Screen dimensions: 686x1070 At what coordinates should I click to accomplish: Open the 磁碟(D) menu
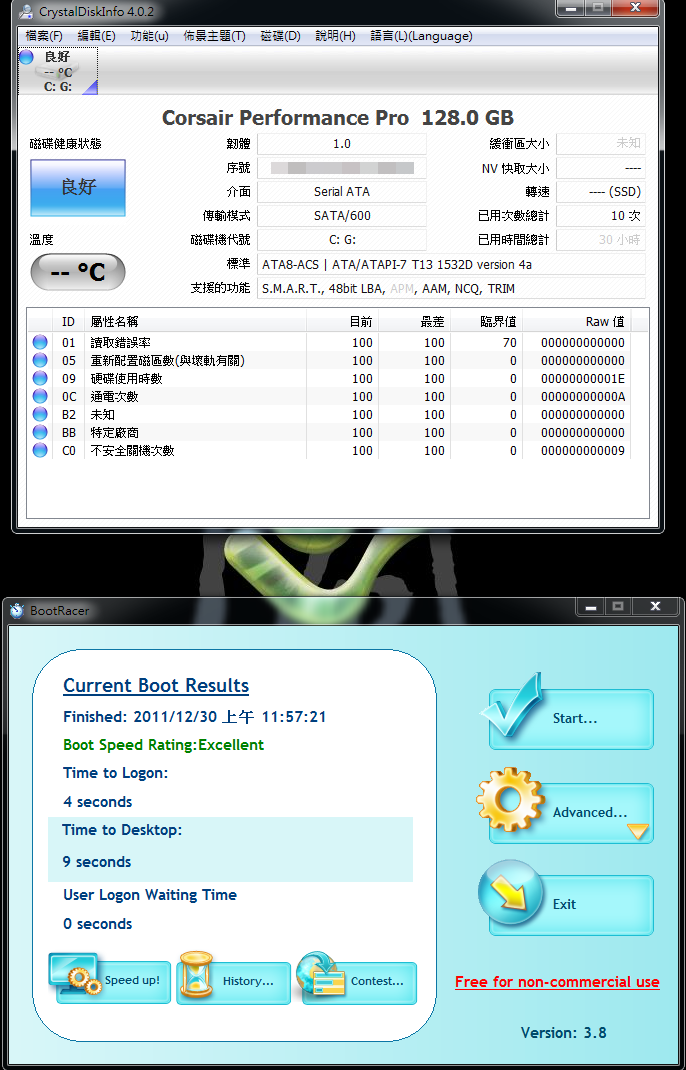[x=281, y=36]
